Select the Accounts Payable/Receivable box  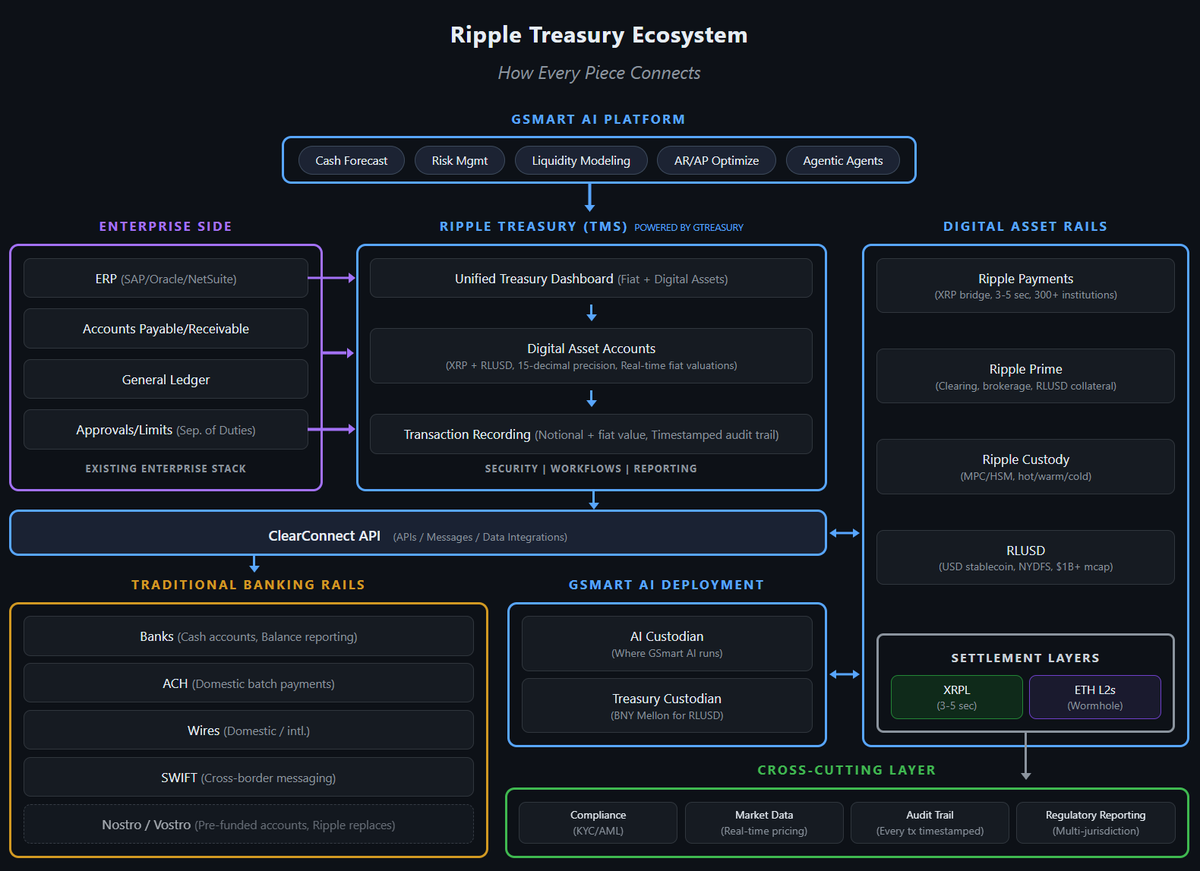[166, 328]
